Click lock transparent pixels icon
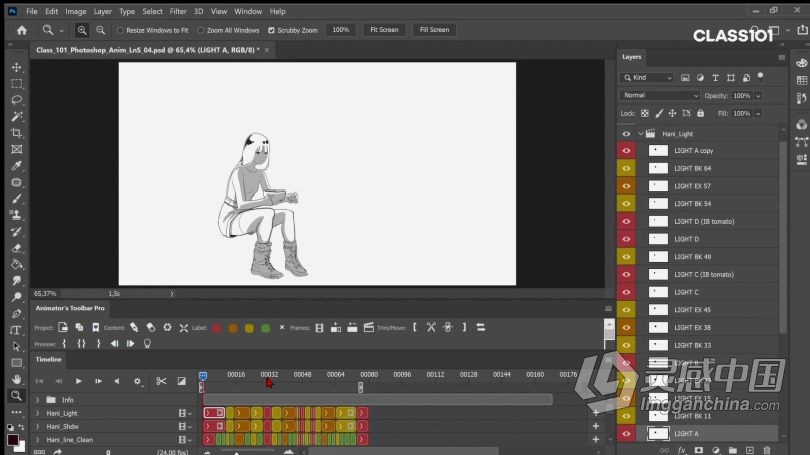 [645, 113]
